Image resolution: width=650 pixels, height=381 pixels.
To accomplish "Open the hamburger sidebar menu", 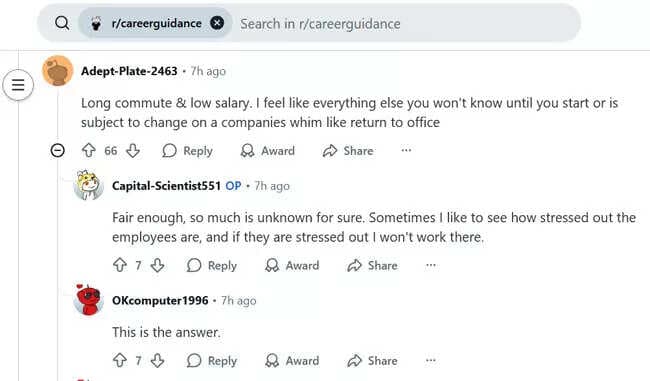I will [x=18, y=85].
